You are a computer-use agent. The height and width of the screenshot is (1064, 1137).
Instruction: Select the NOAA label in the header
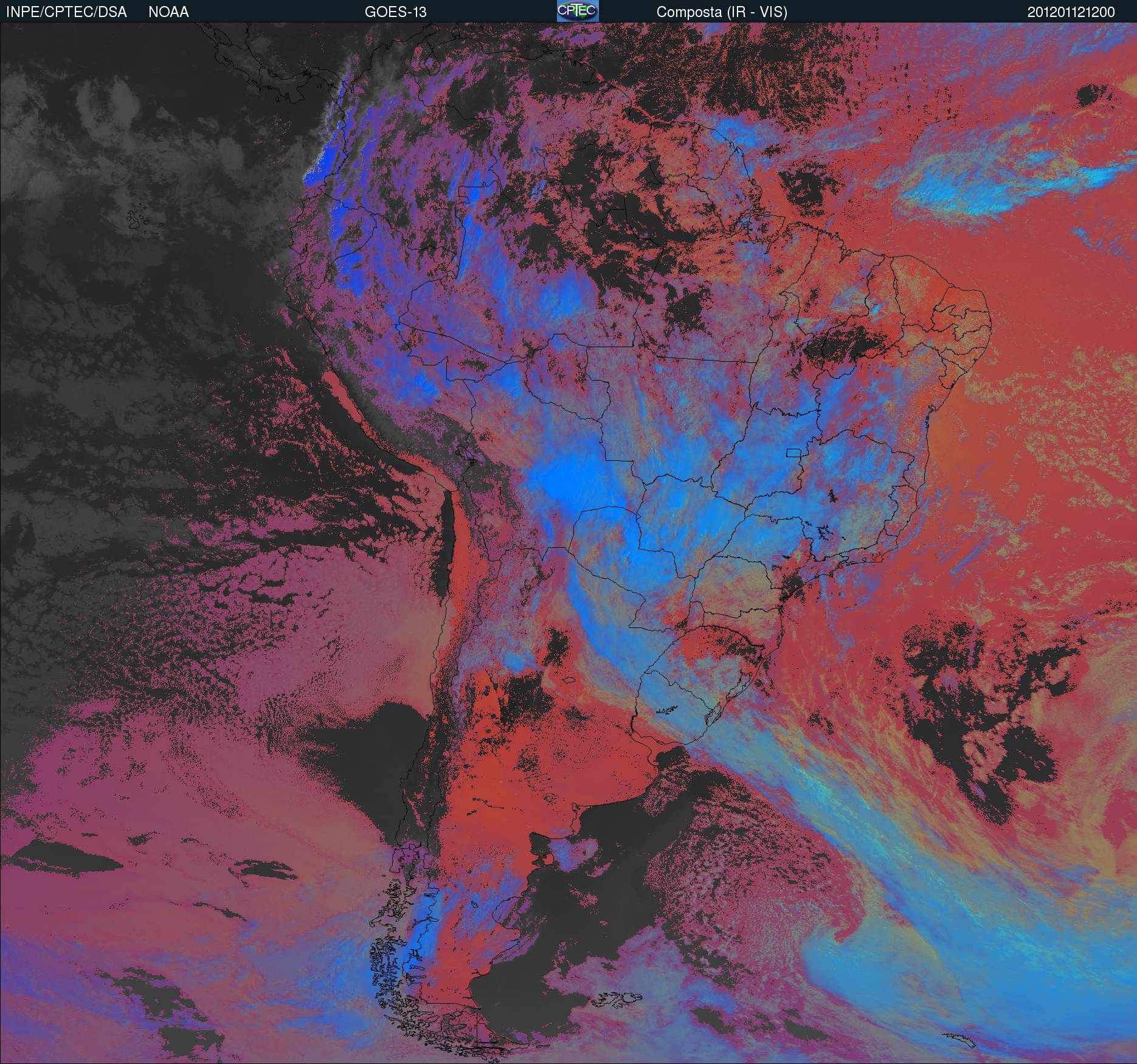pyautogui.click(x=168, y=12)
